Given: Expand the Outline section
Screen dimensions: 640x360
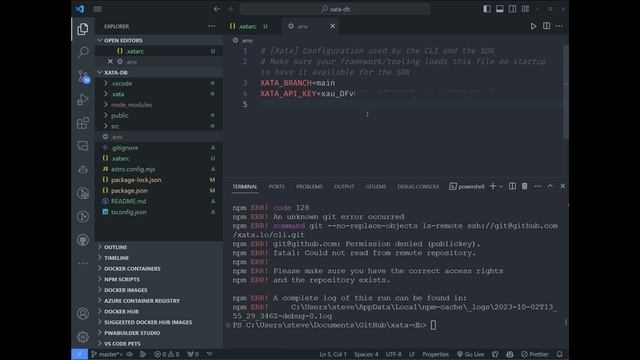Looking at the screenshot, I should tap(100, 247).
